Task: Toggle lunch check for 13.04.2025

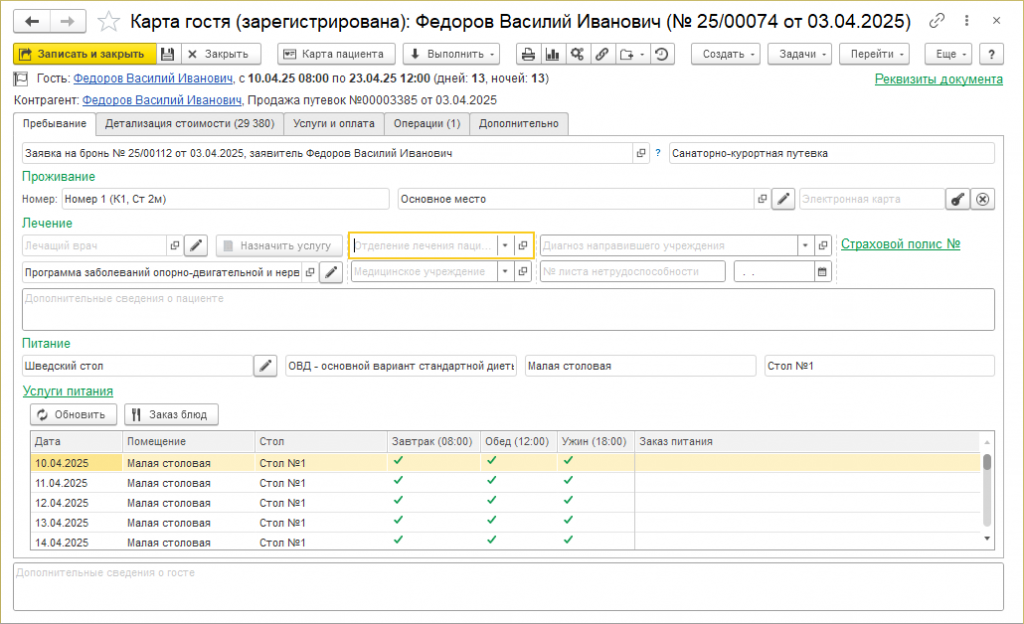Action: 492,520
